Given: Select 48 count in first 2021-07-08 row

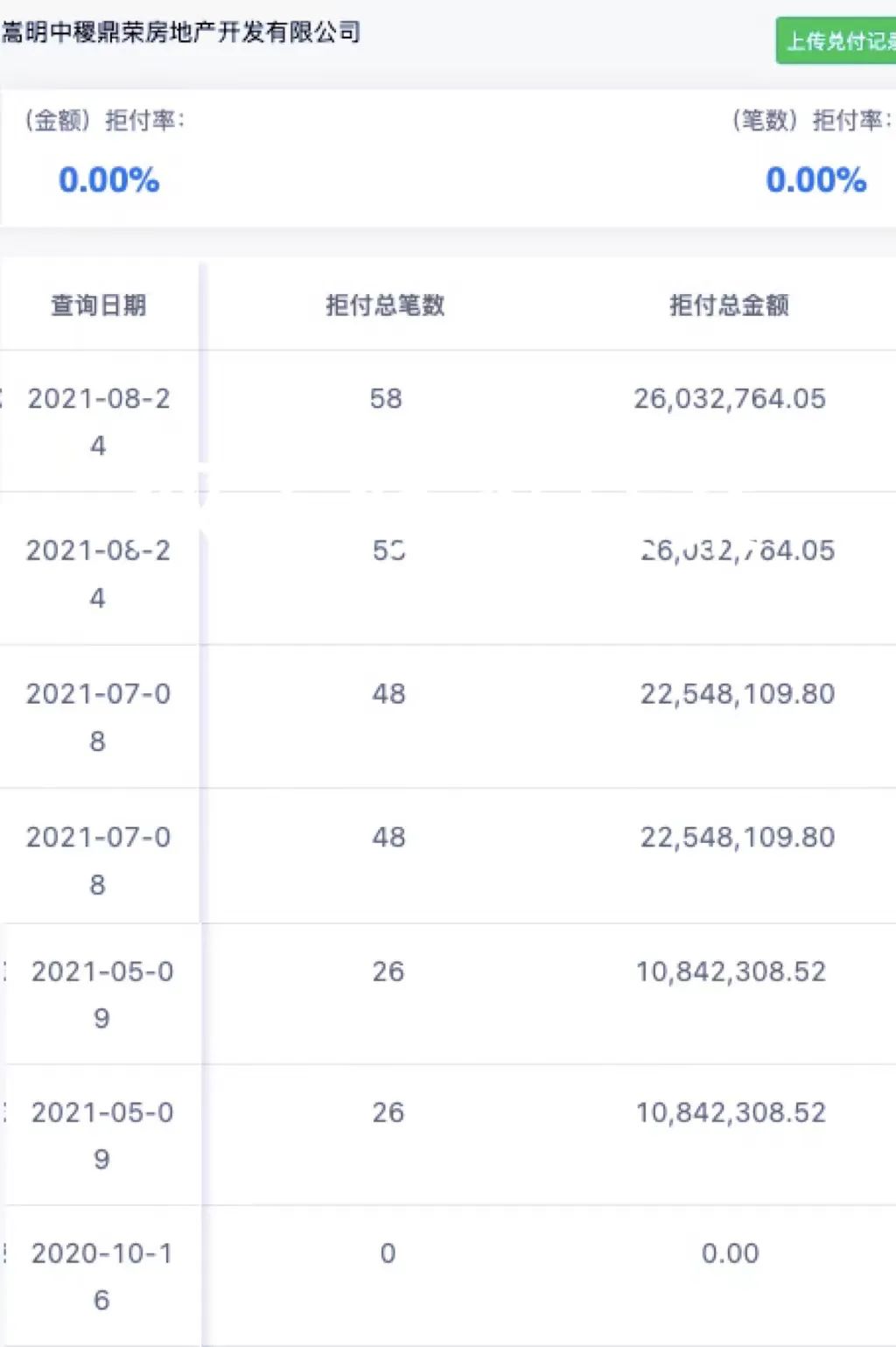Looking at the screenshot, I should (388, 694).
